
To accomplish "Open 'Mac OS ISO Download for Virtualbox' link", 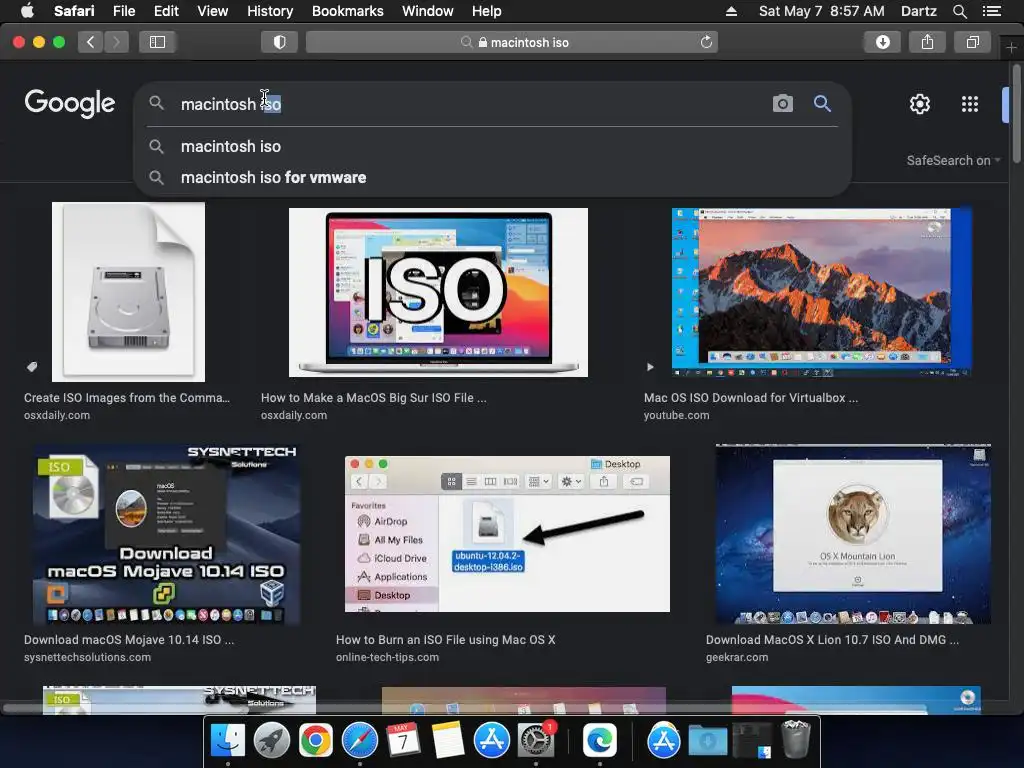I will pos(751,398).
